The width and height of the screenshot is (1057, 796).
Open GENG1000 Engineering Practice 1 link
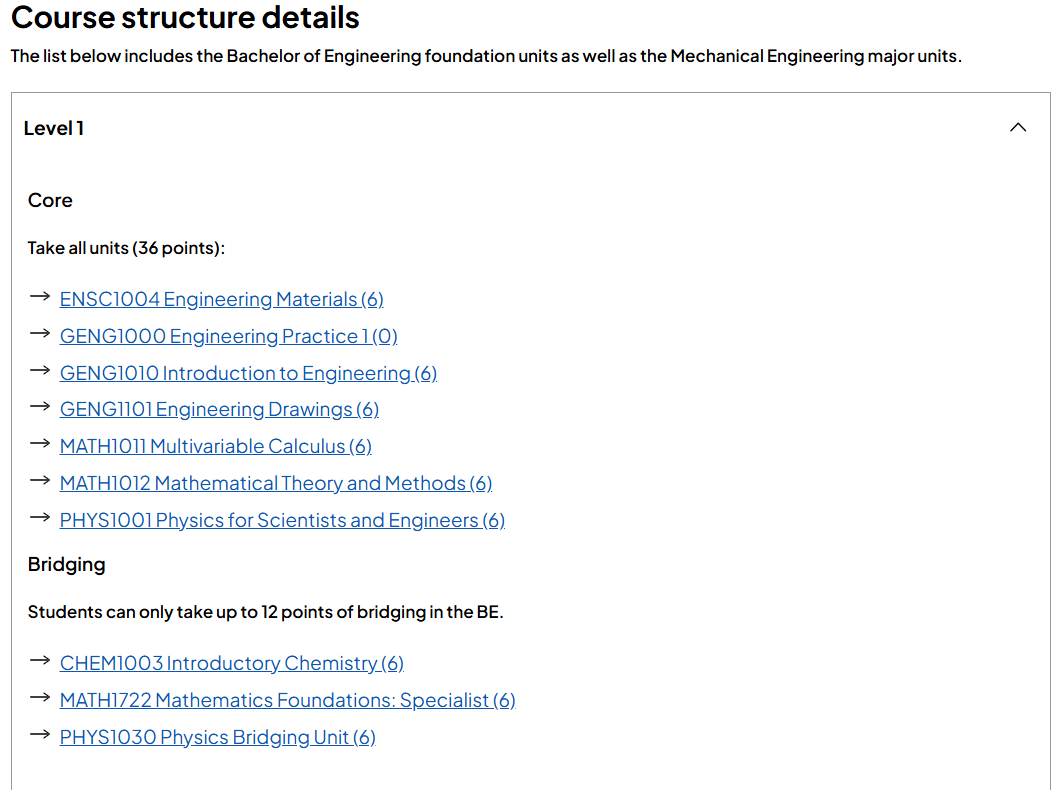[229, 336]
